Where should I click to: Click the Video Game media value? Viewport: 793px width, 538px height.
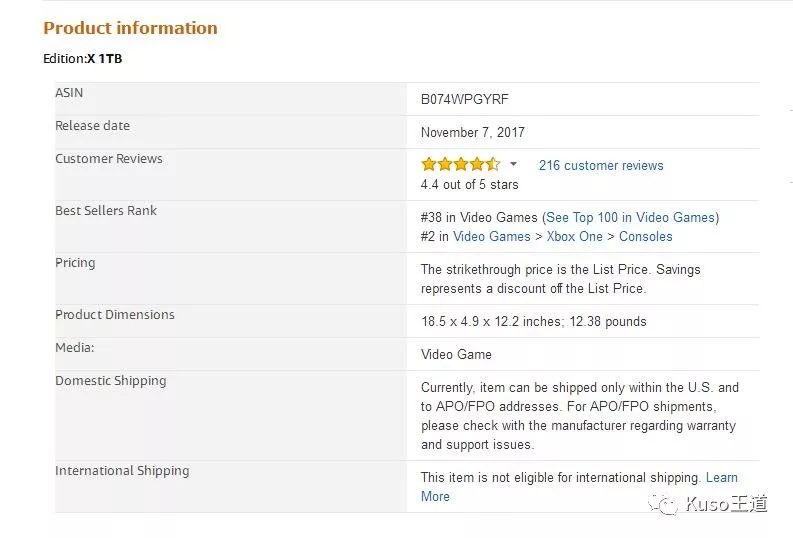456,355
